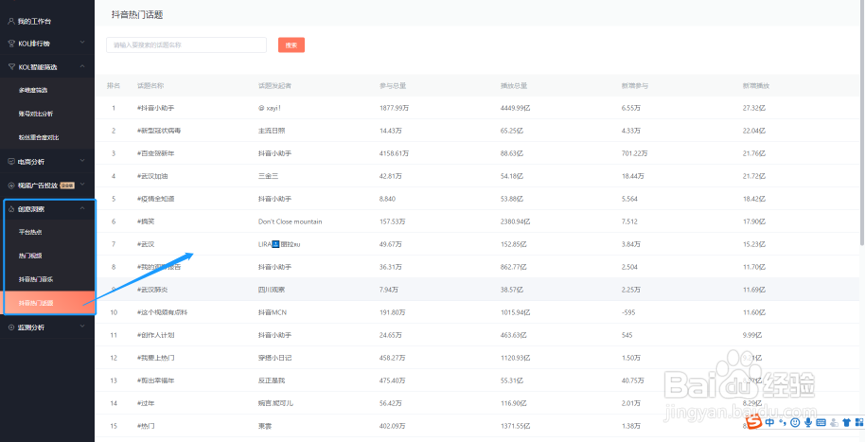This screenshot has width=865, height=442.
Task: Click the Sogou S logo icon
Action: (753, 423)
